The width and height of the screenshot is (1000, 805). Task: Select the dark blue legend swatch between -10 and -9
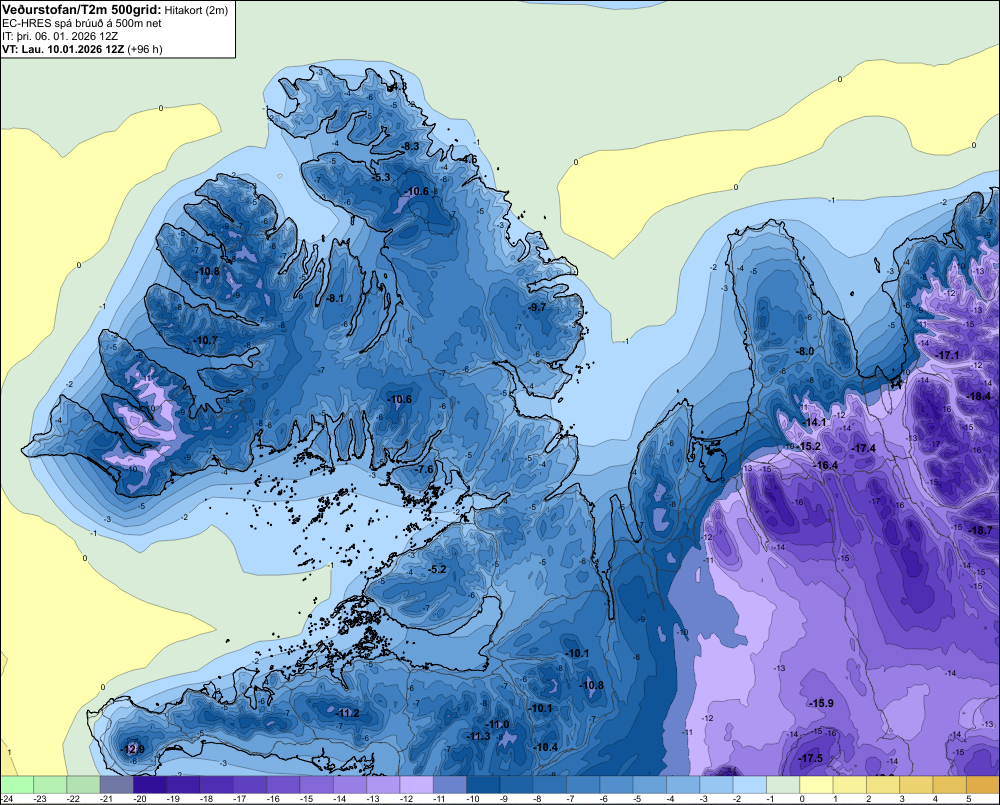[483, 784]
